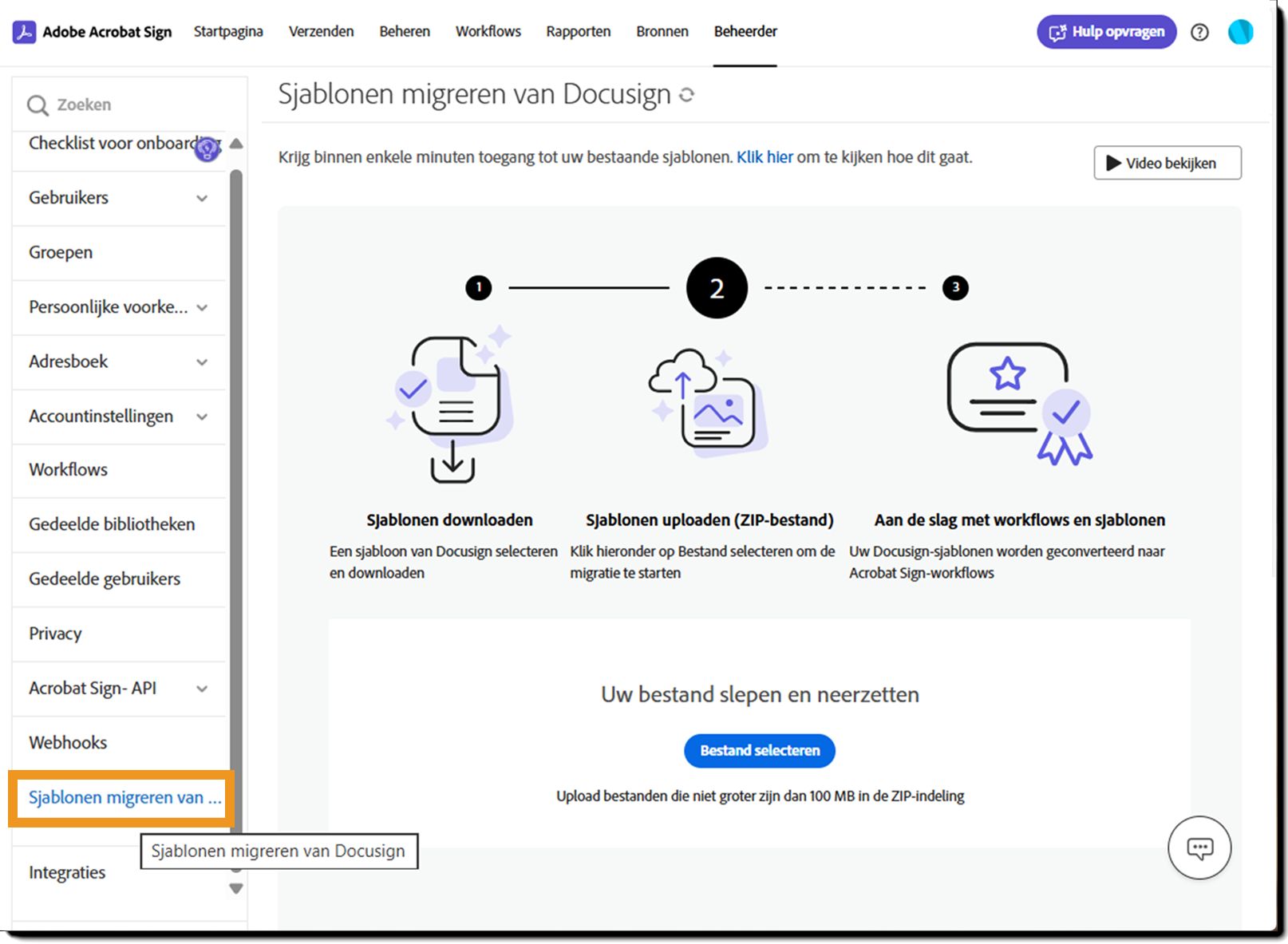
Task: Open Checklist voor onboarding in sidebar
Action: [118, 144]
